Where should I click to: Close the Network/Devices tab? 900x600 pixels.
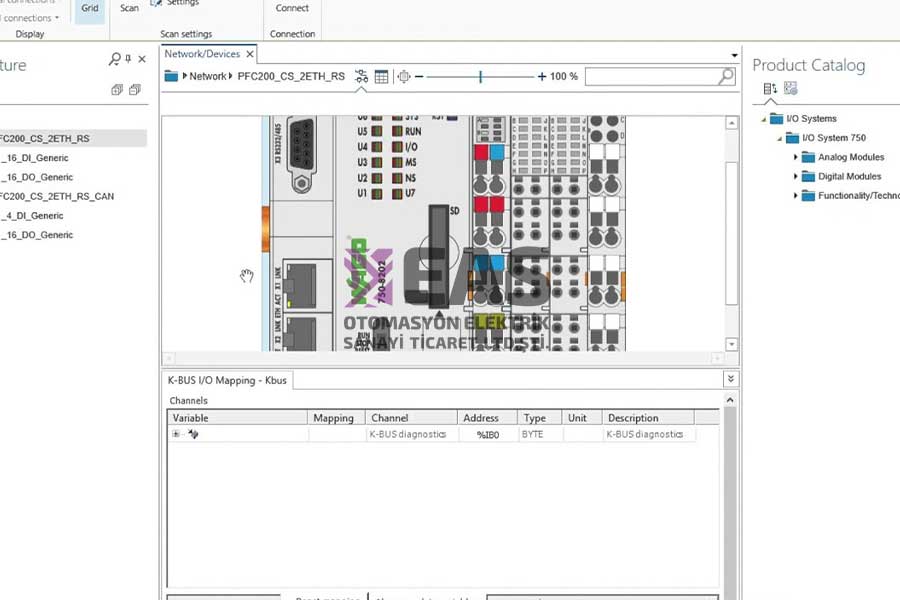click(x=250, y=54)
